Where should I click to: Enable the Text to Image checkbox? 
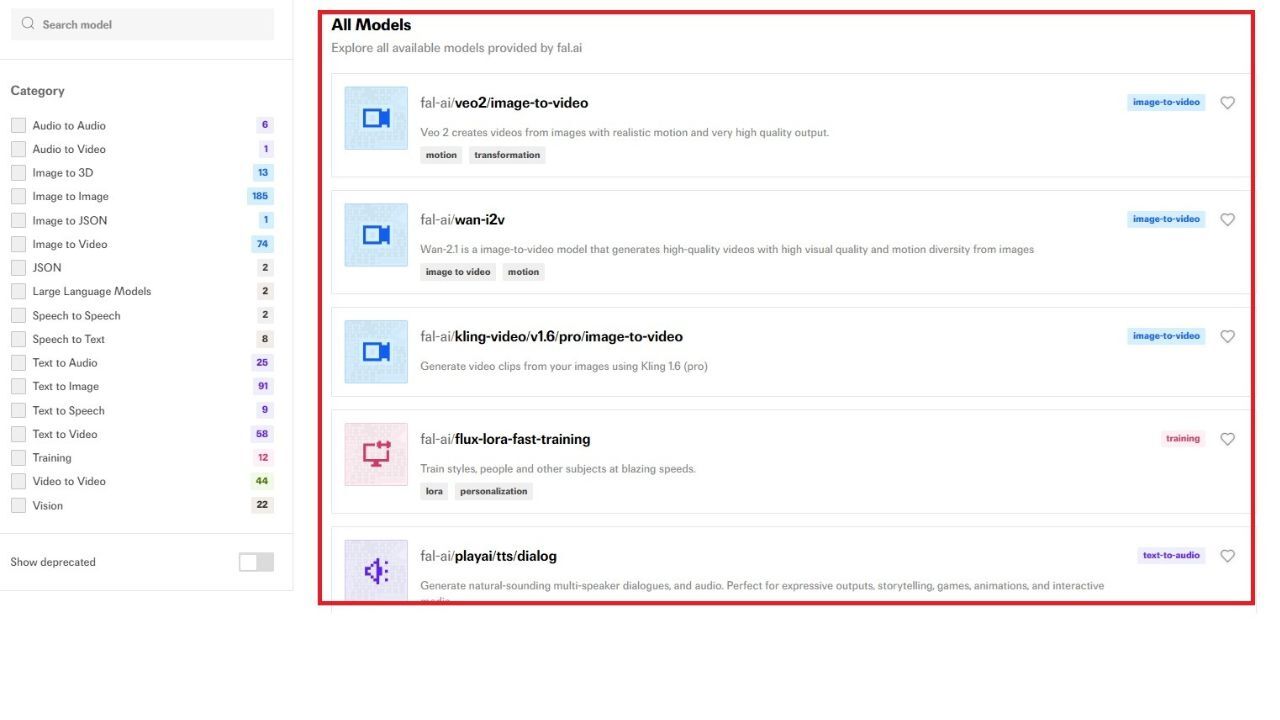pos(18,386)
